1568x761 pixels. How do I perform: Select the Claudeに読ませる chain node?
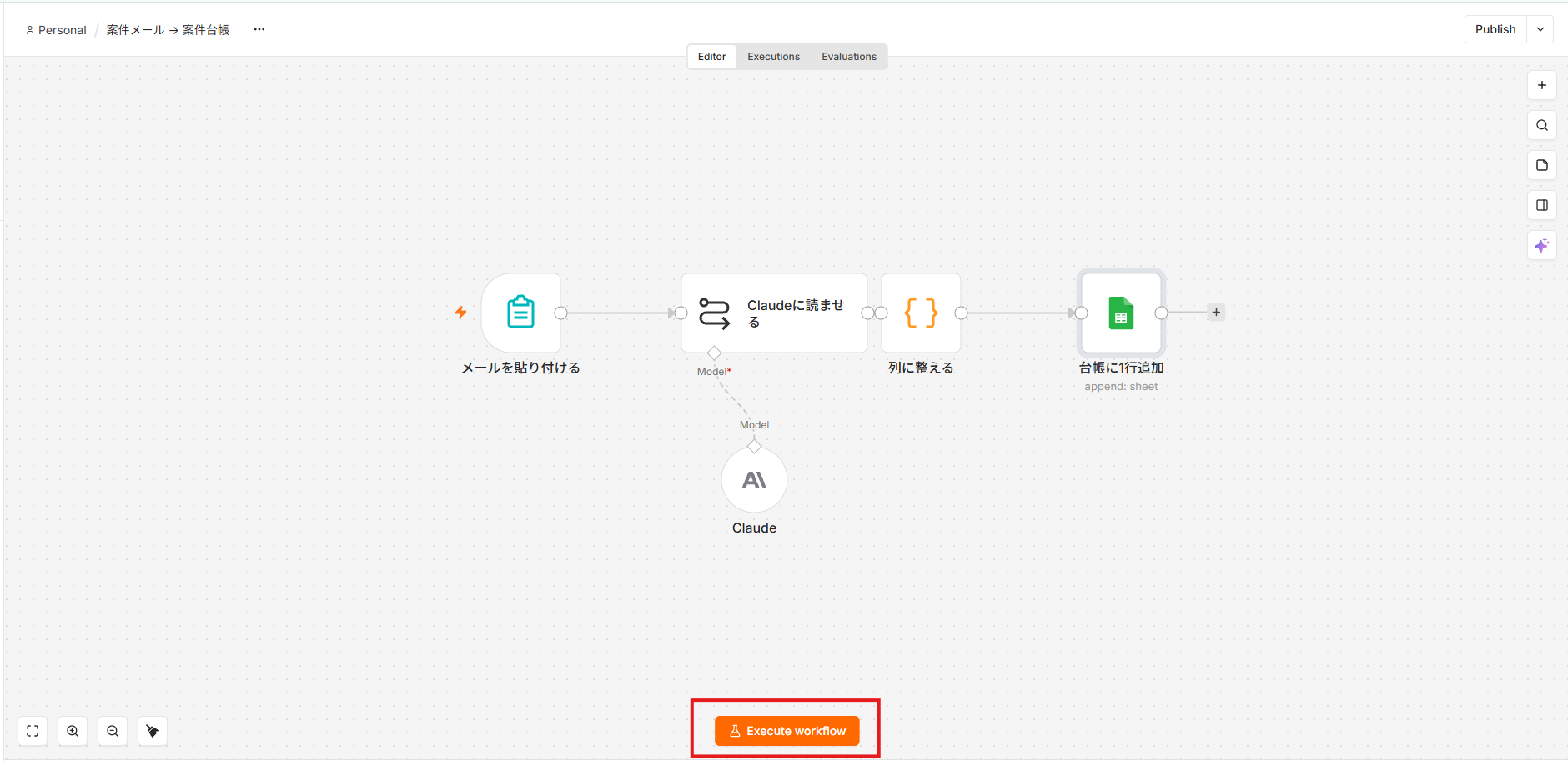click(774, 313)
